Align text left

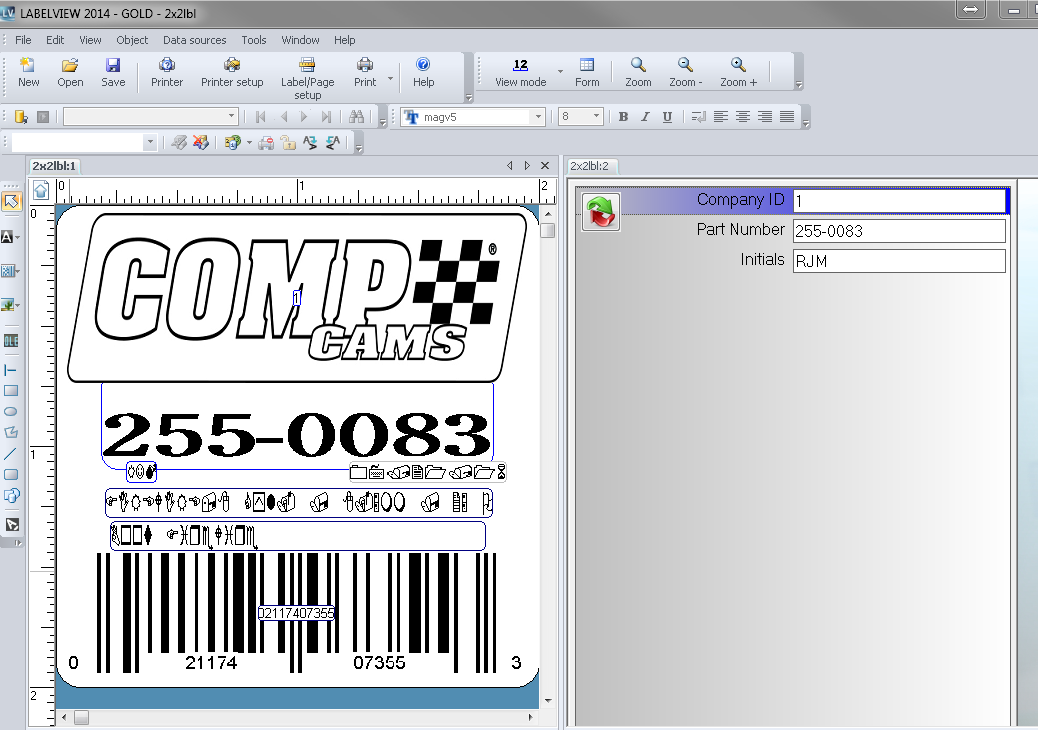[721, 117]
